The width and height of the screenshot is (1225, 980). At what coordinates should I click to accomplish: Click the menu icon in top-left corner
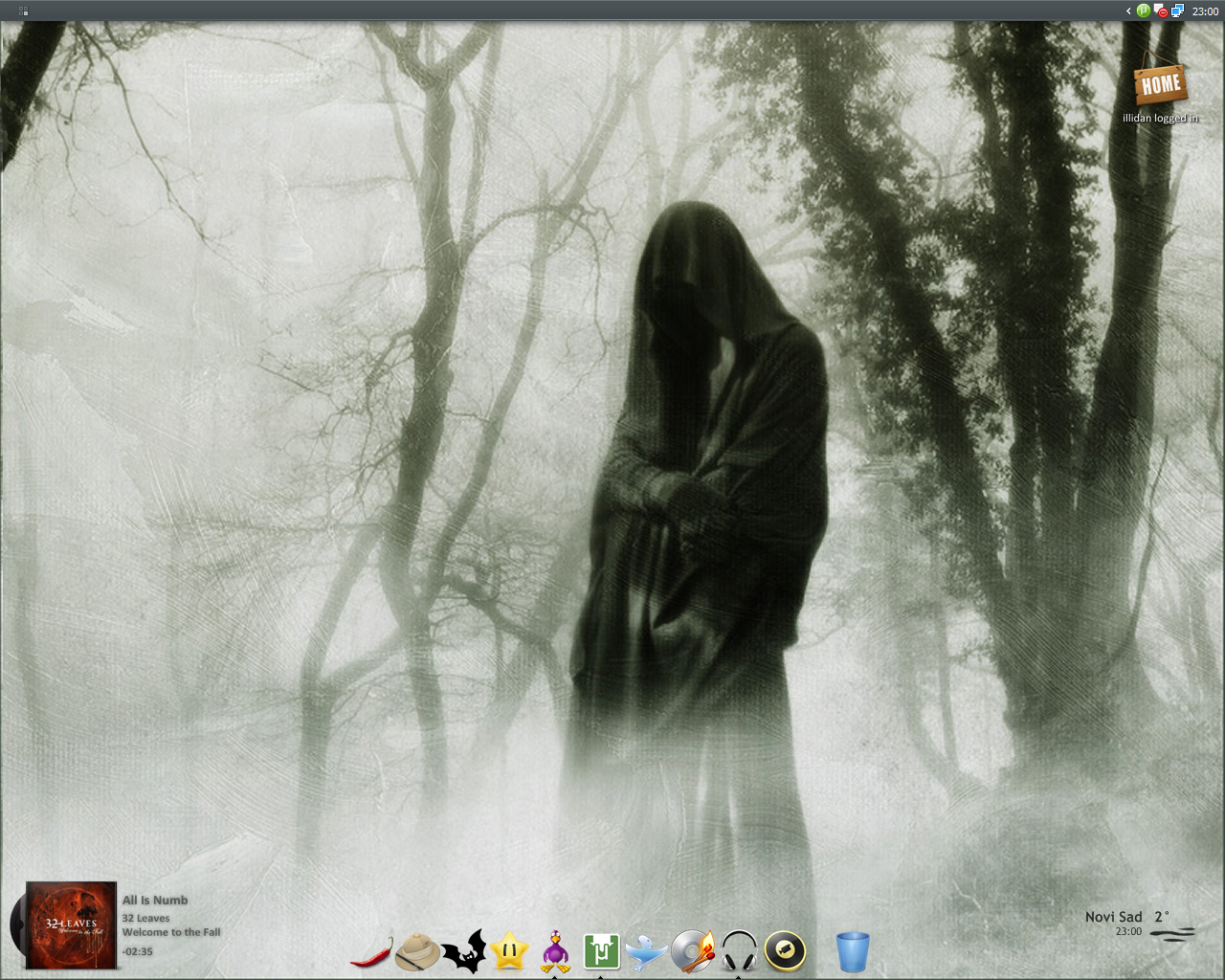tap(23, 11)
